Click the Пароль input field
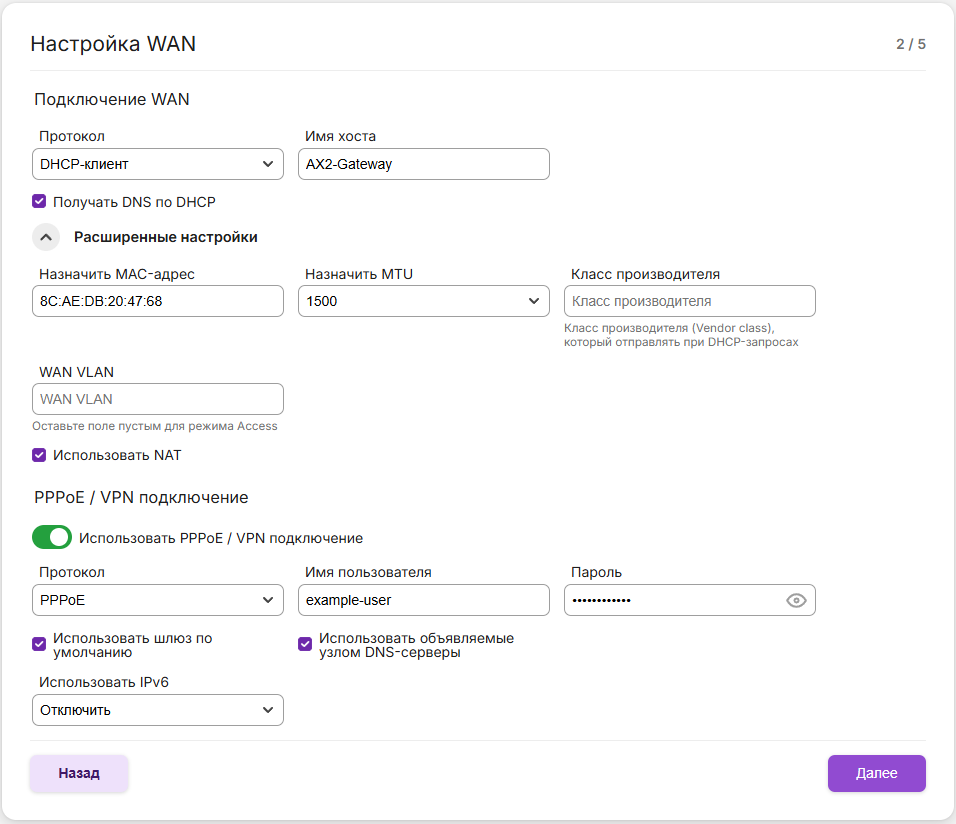The width and height of the screenshot is (956, 824). tap(672, 600)
